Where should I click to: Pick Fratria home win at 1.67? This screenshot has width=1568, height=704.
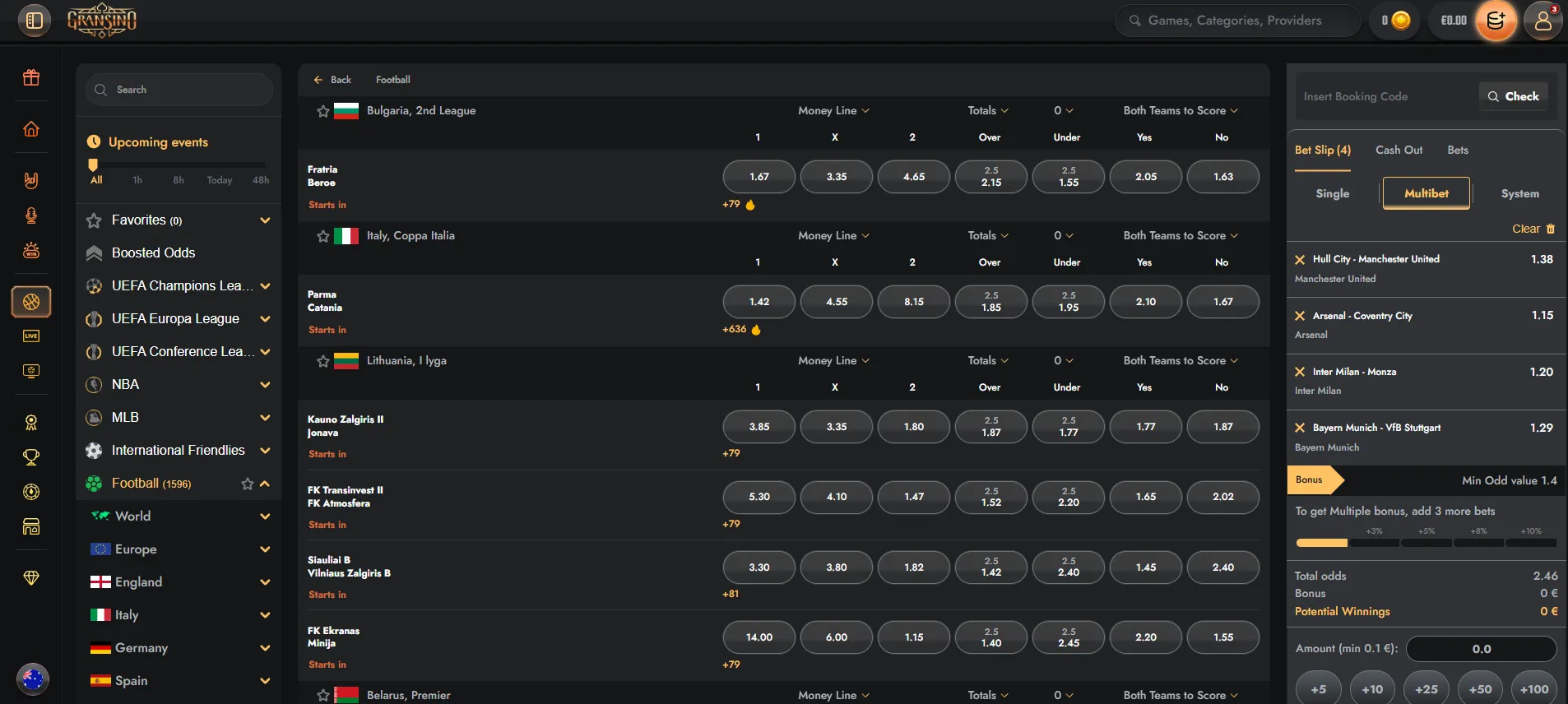tap(759, 177)
